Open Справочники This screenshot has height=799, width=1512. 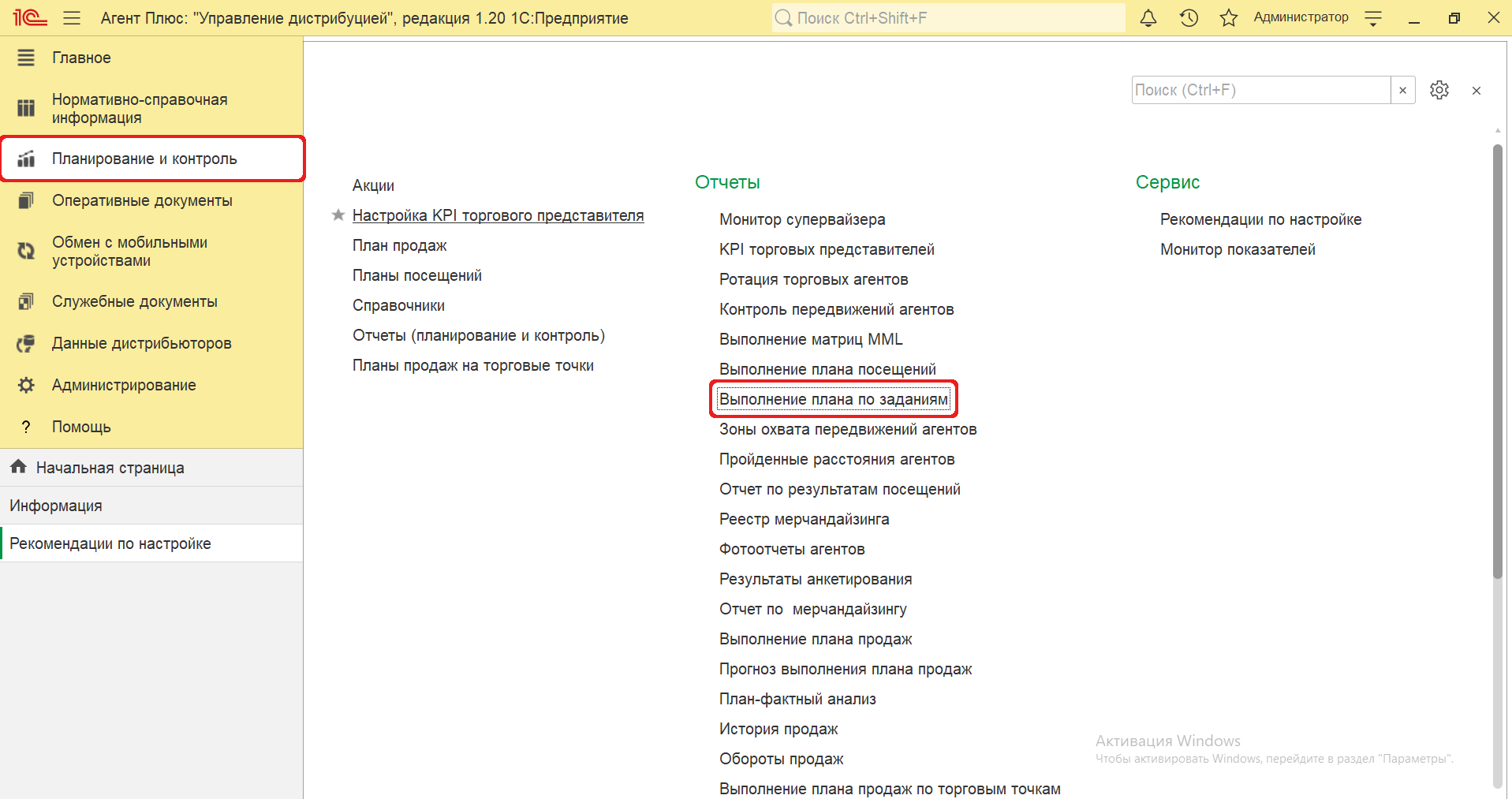[x=398, y=305]
